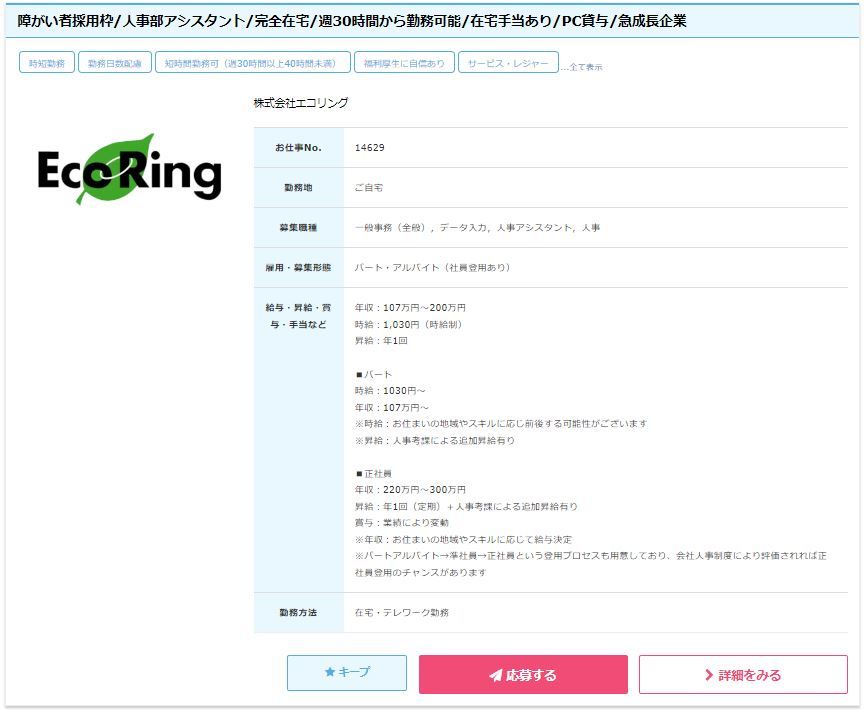
Task: Click the 応募する apply button
Action: (523, 674)
